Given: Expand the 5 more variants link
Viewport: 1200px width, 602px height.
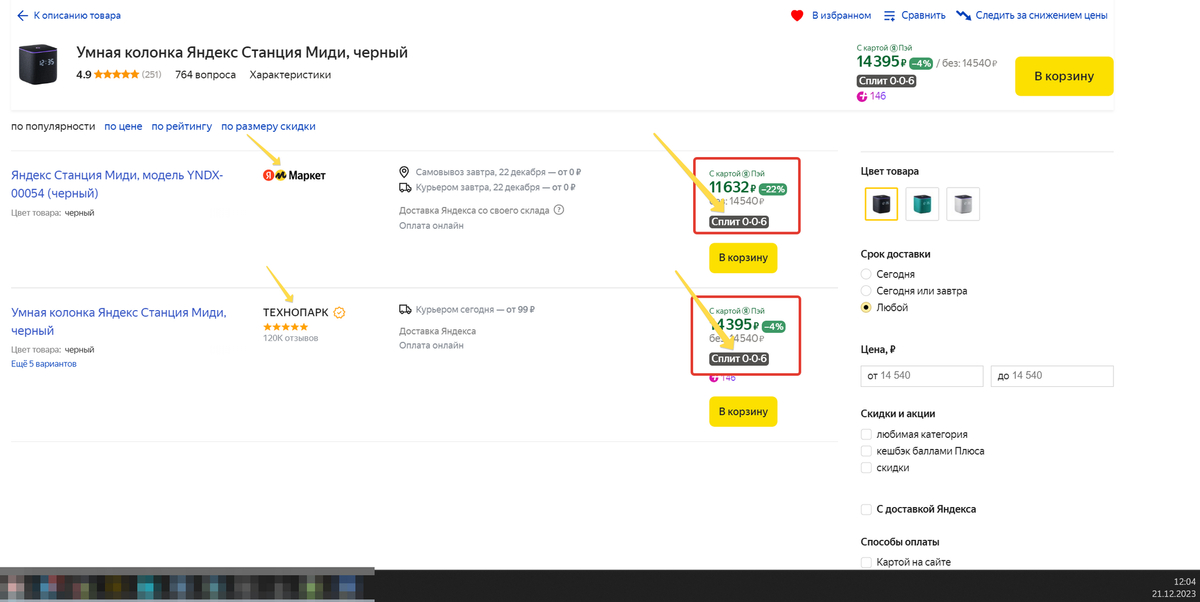Looking at the screenshot, I should click(44, 364).
